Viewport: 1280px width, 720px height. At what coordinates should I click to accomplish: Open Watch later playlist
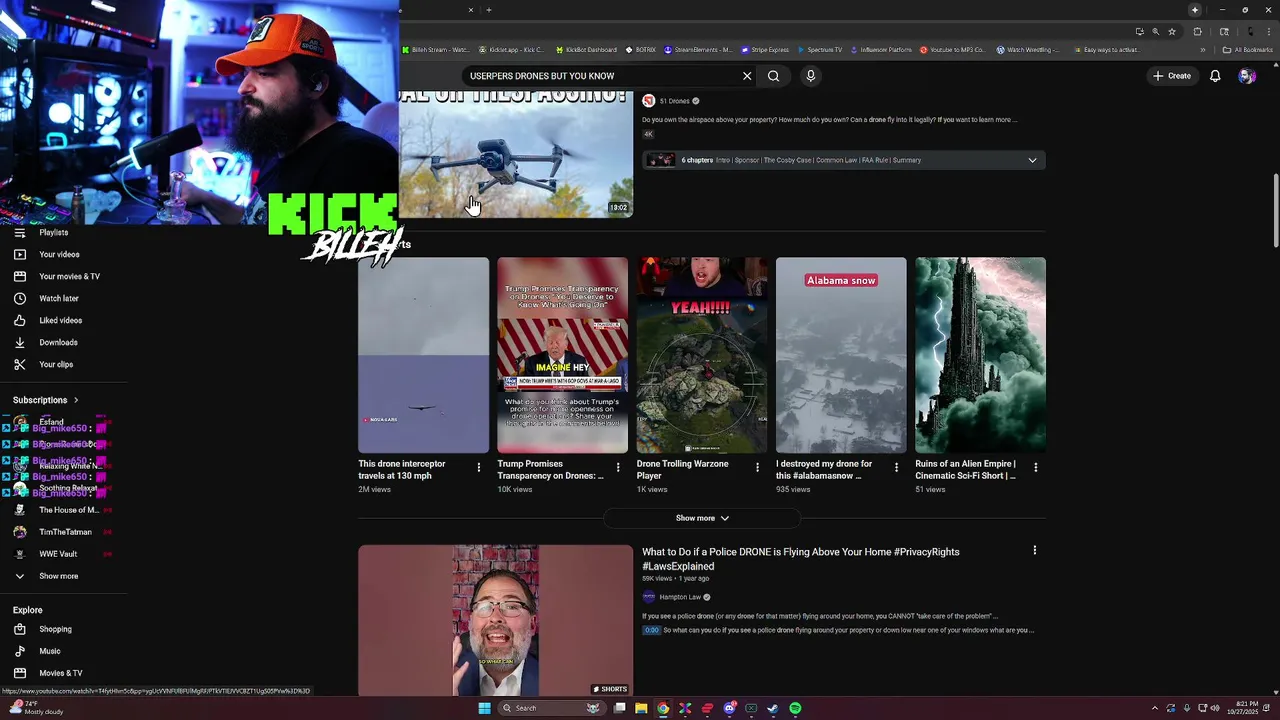(x=58, y=298)
